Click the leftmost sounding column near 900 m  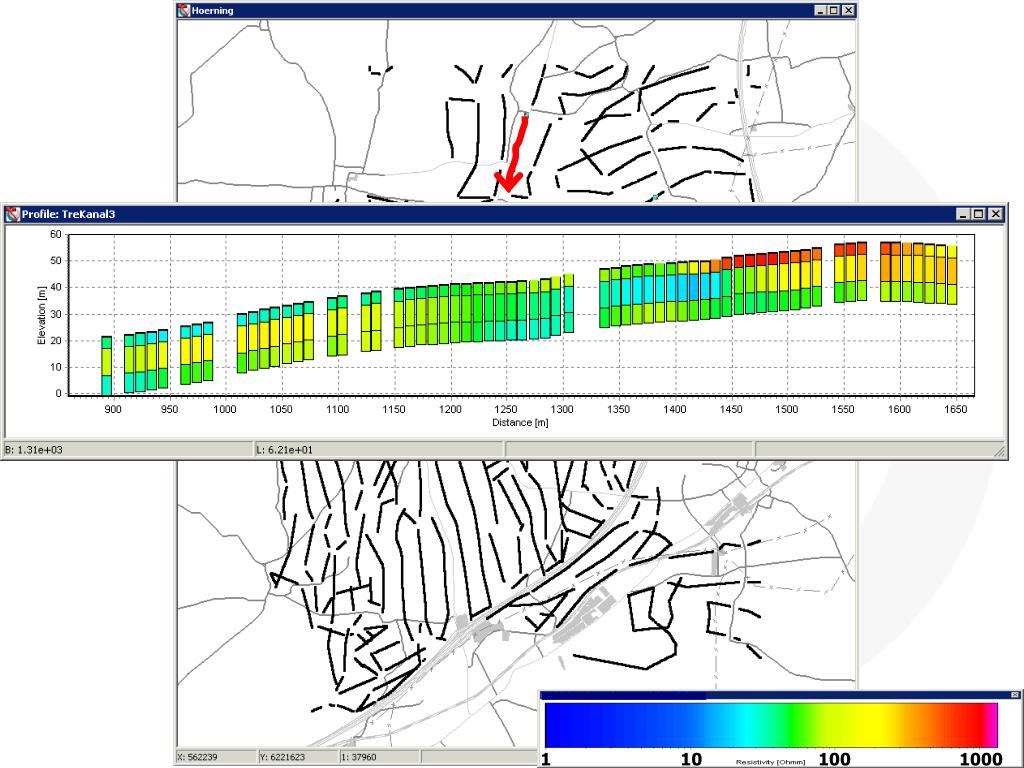coord(106,366)
